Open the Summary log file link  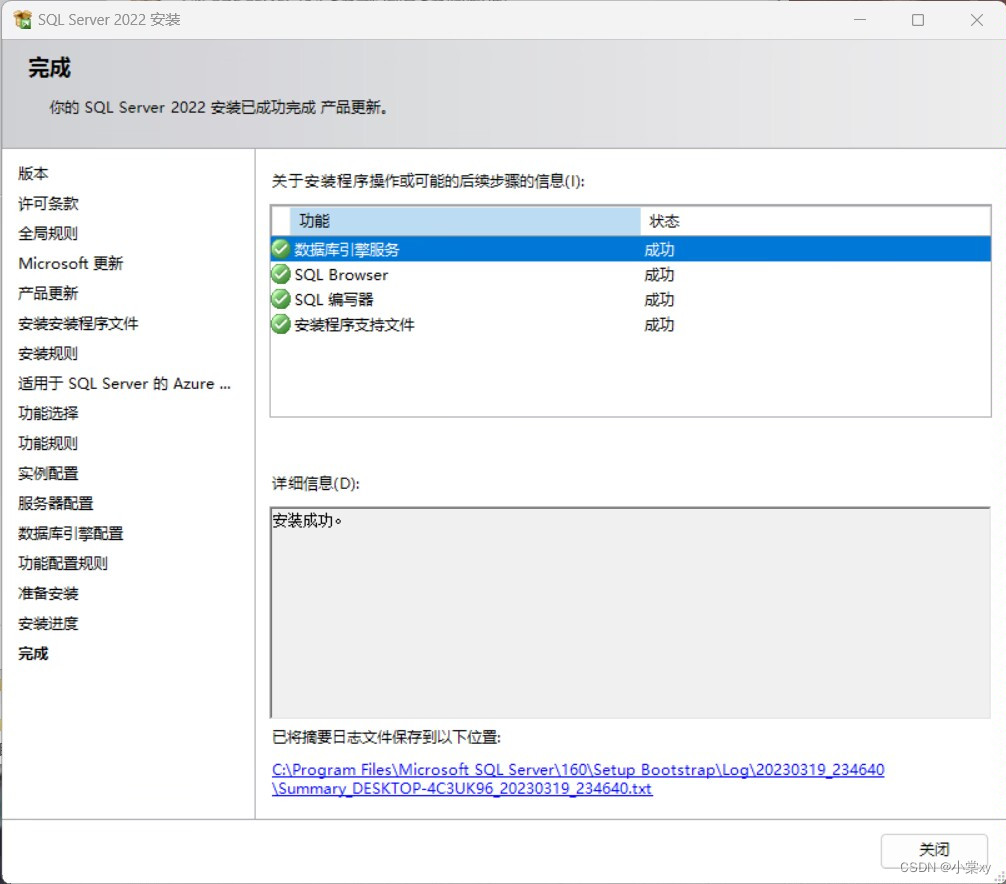pos(577,779)
